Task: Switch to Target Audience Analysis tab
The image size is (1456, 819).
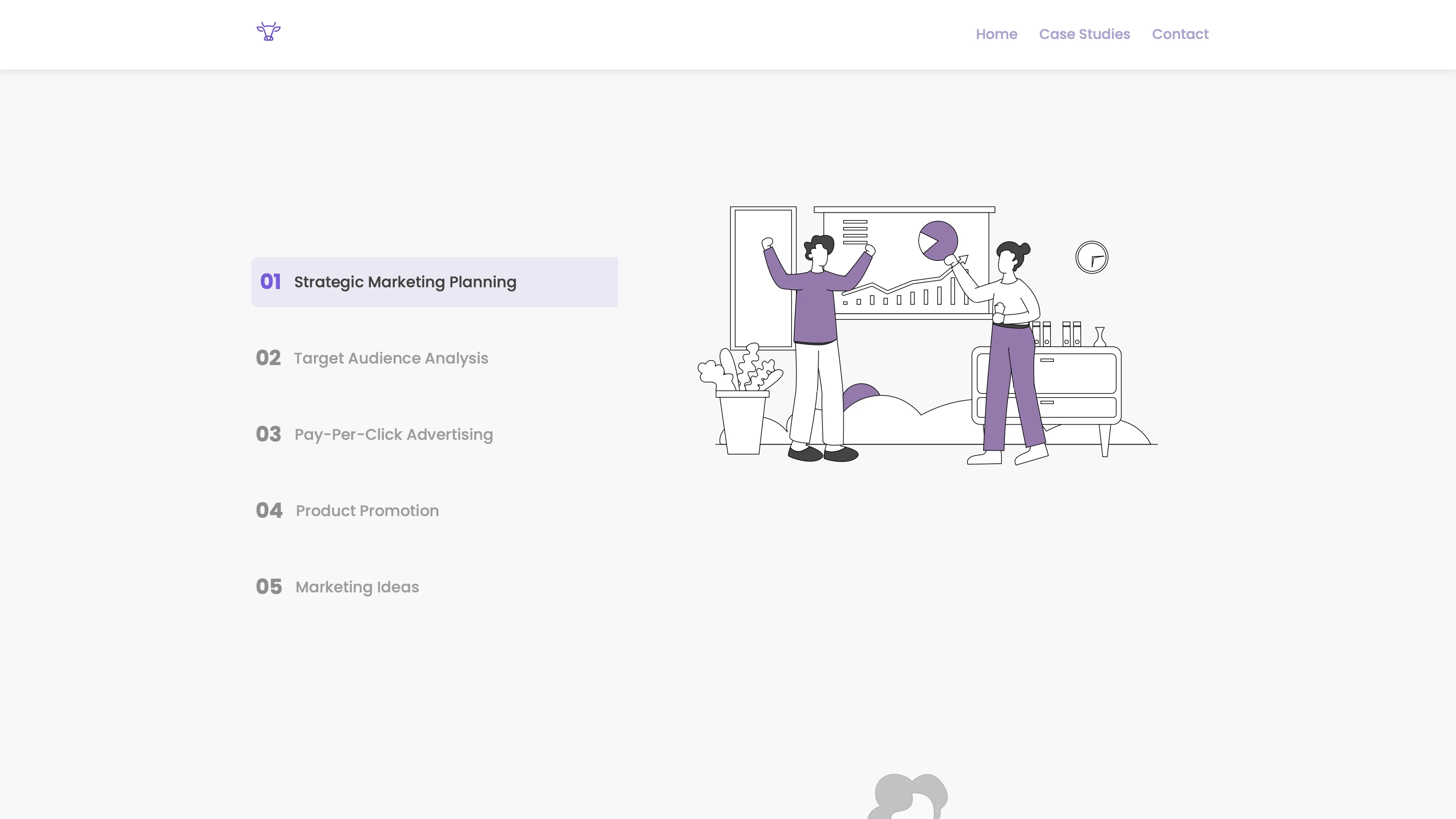Action: [x=435, y=358]
